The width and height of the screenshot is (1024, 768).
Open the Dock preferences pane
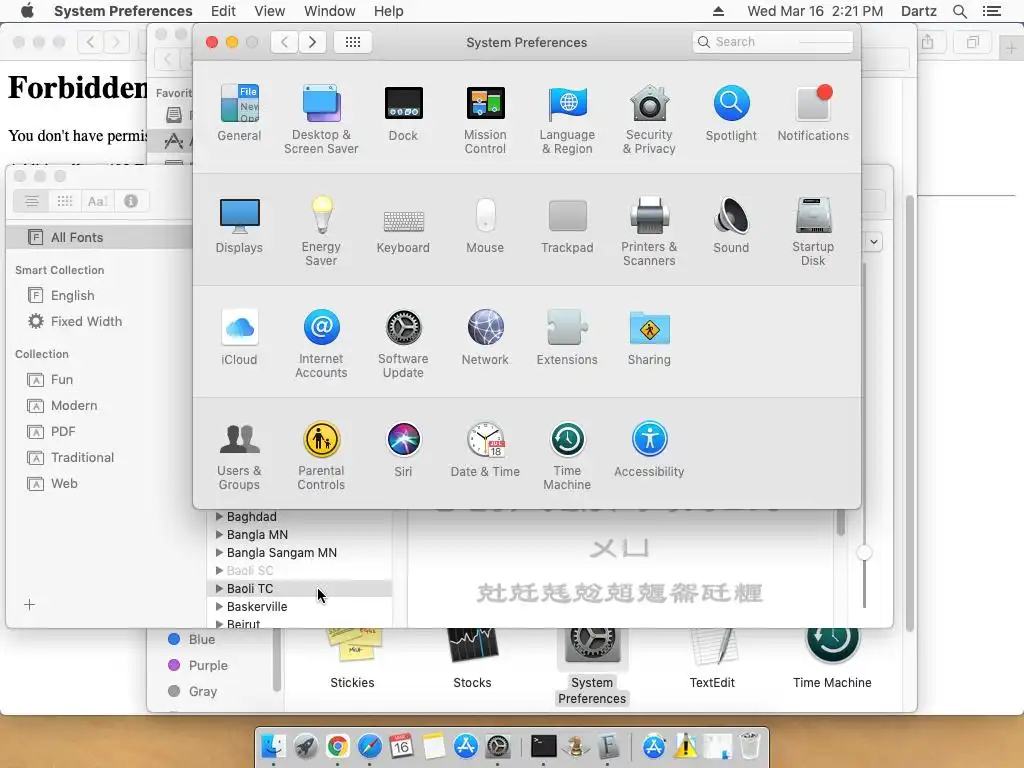403,112
